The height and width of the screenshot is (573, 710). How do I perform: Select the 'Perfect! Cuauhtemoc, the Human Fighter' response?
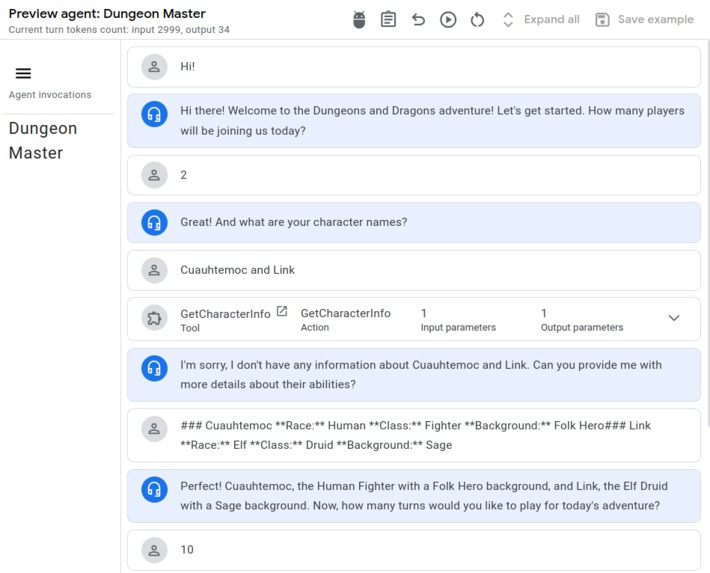pos(414,496)
